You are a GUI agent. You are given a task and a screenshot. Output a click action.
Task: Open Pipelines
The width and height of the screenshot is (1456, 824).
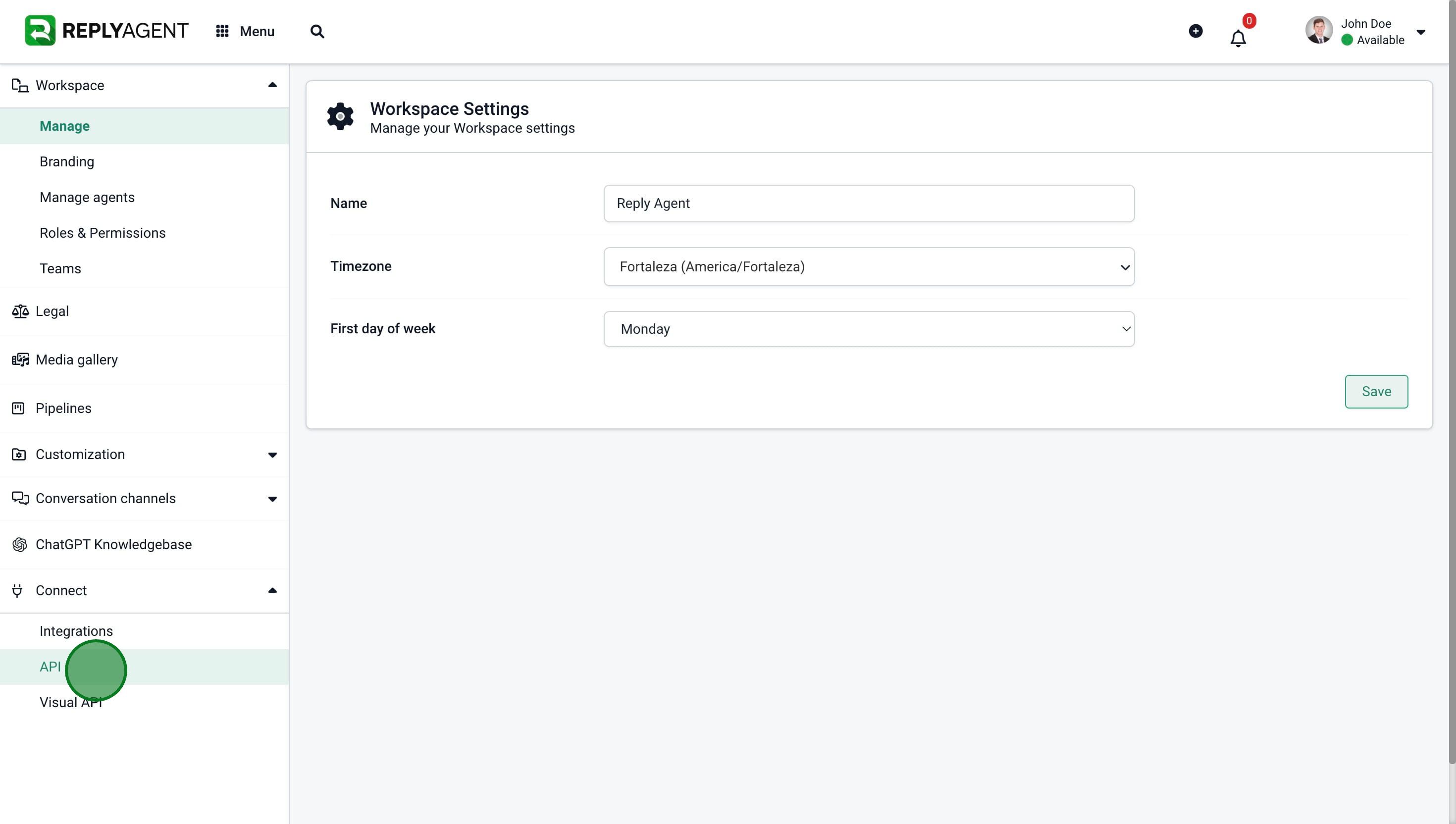click(144, 408)
